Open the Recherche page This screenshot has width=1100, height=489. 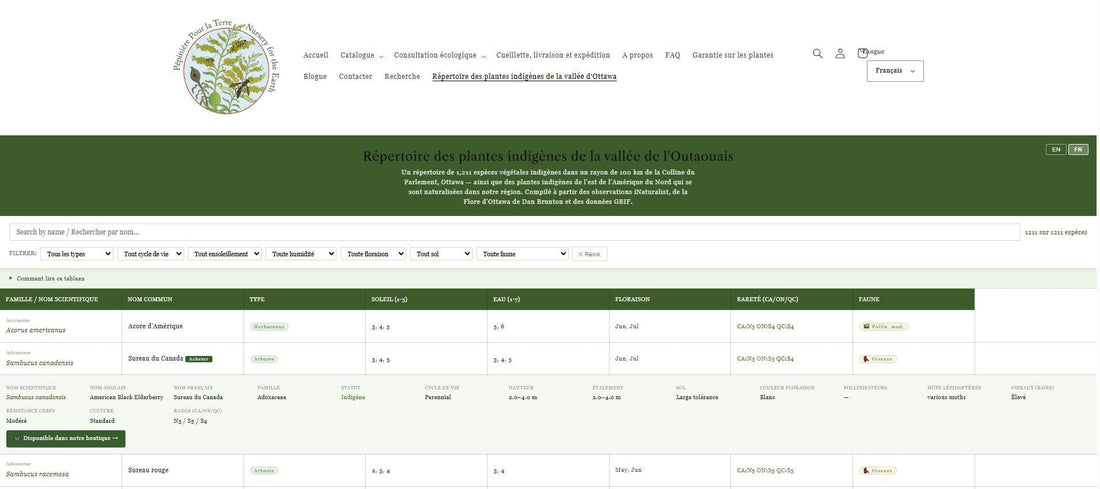click(x=402, y=76)
